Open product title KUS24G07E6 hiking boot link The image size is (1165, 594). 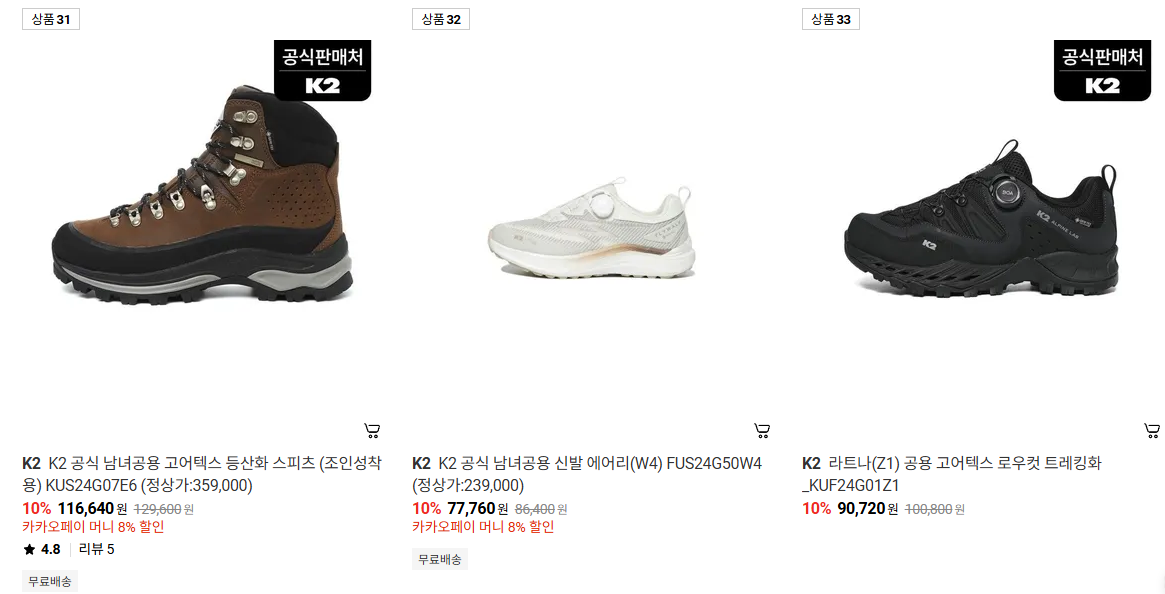tap(202, 474)
